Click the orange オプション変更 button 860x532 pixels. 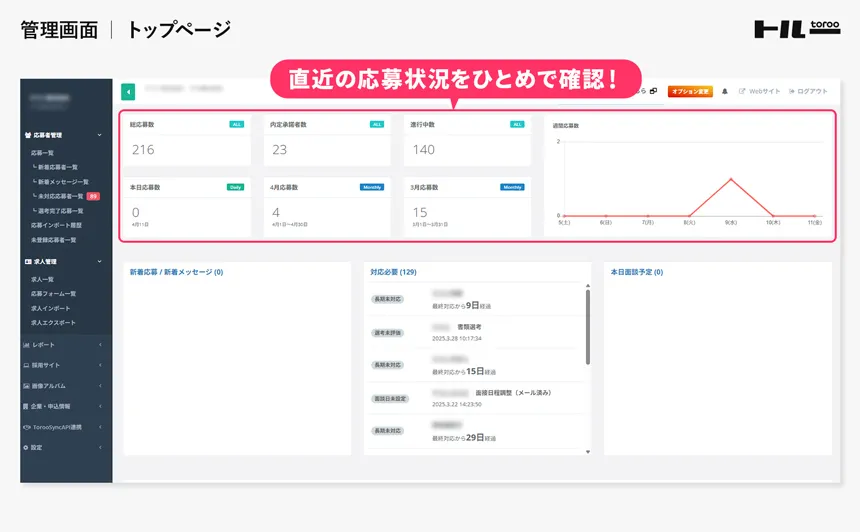click(690, 92)
